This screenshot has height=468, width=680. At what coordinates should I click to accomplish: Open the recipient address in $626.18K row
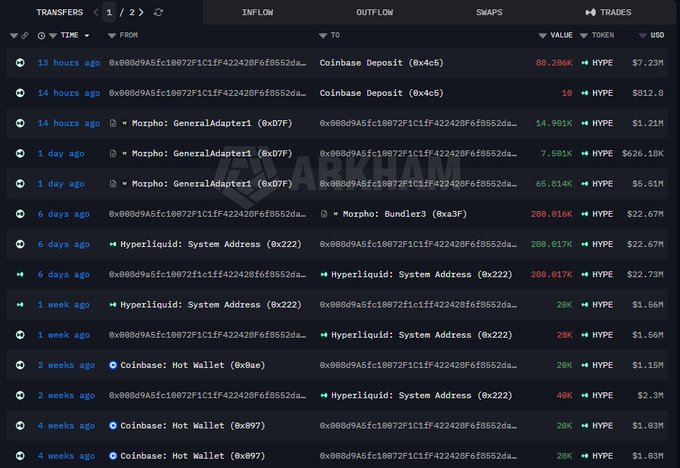418,154
